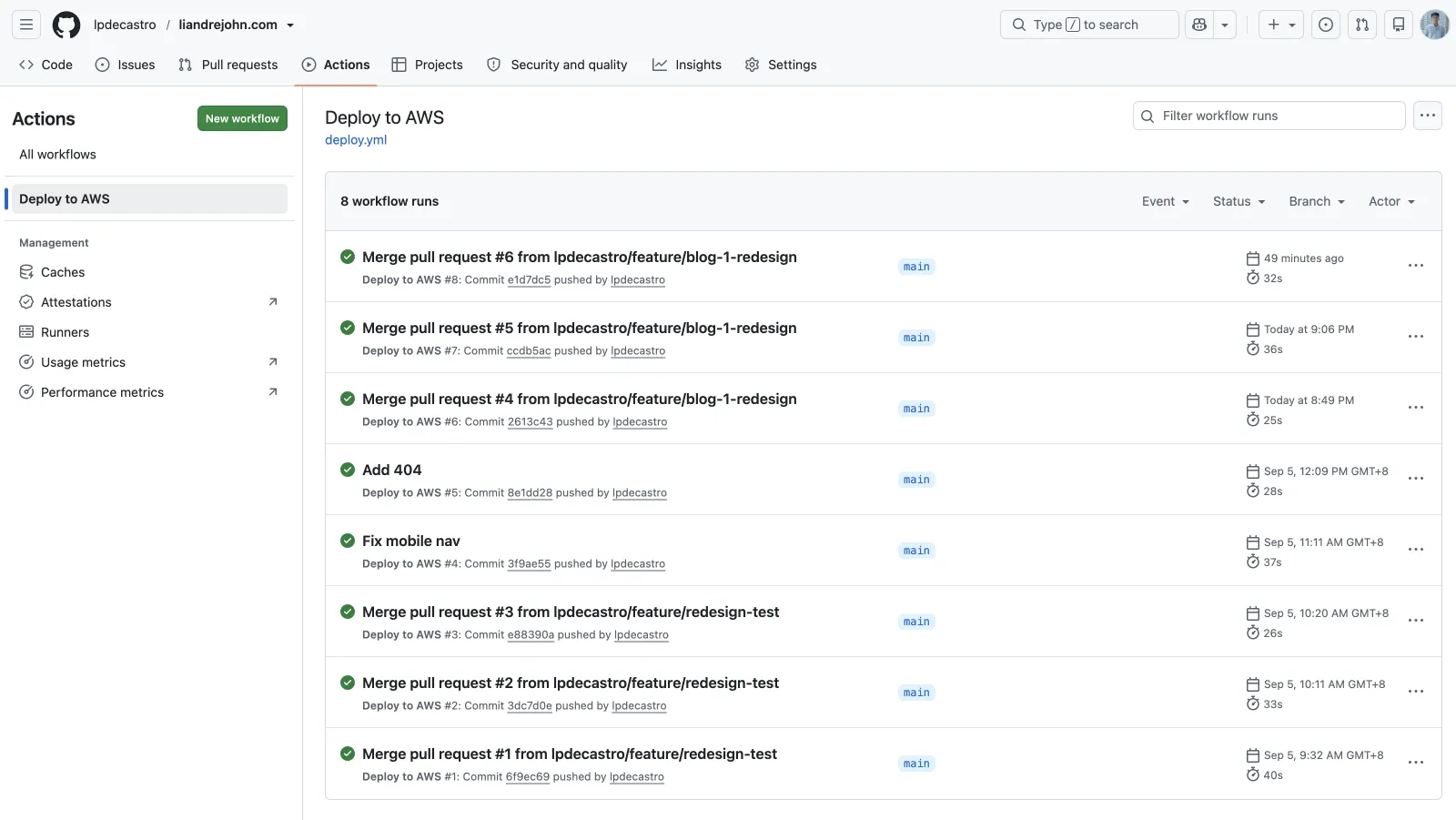This screenshot has width=1456, height=820.
Task: Select the Actions tab
Action: click(x=336, y=65)
